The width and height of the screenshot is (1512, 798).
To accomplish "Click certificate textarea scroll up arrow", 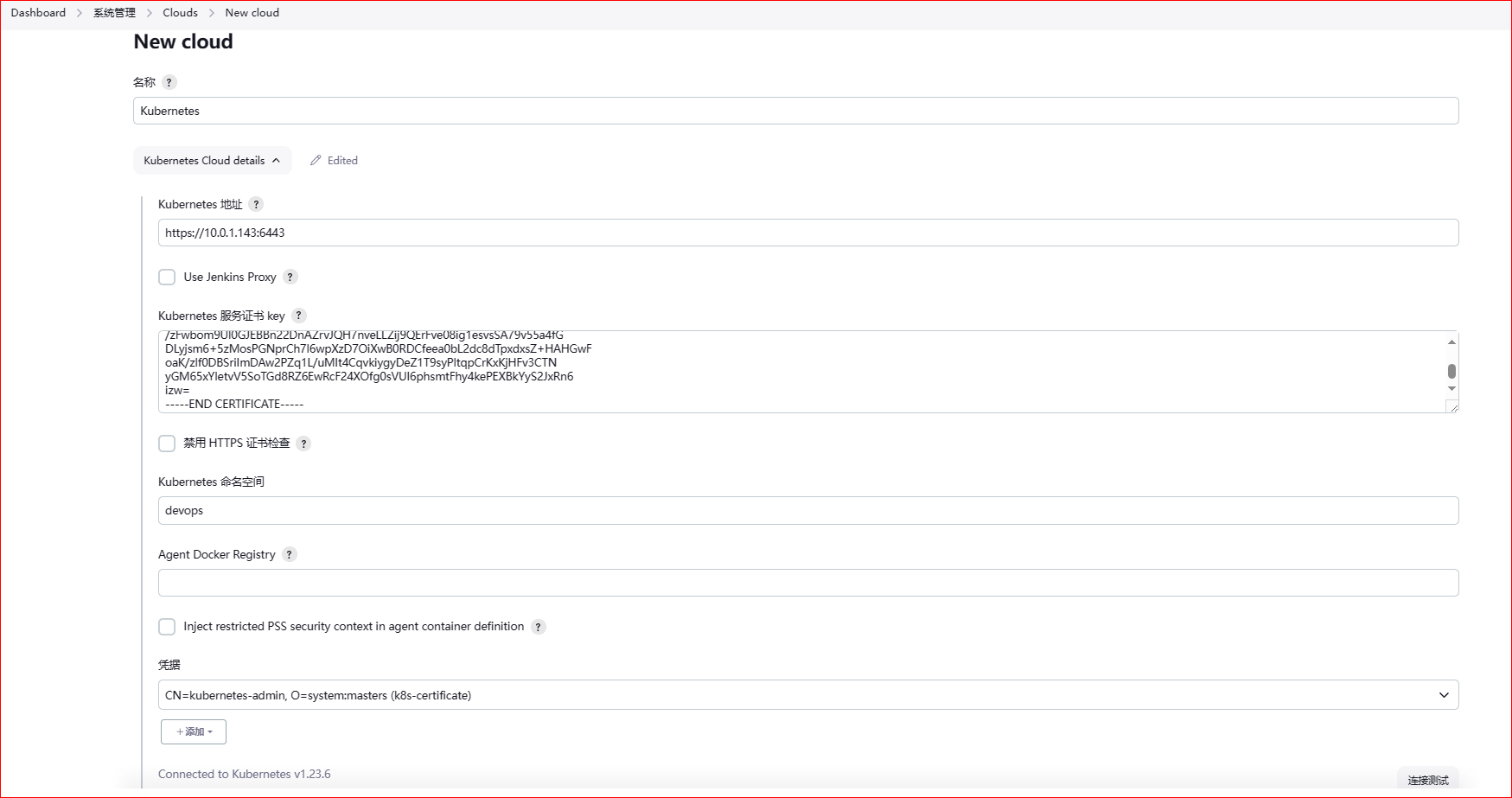I will (1451, 342).
